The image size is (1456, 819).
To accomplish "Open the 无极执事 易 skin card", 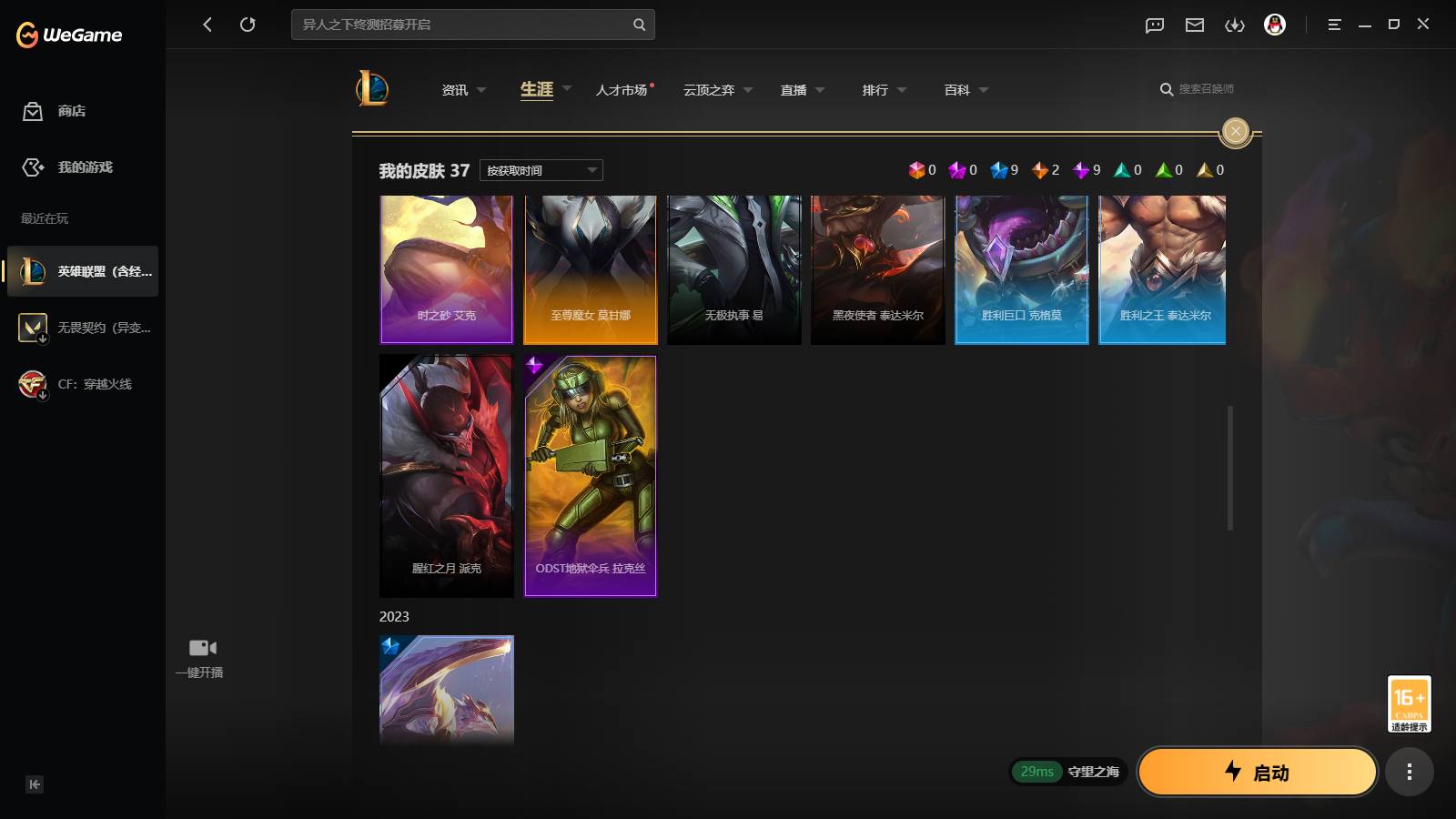I will 733,269.
